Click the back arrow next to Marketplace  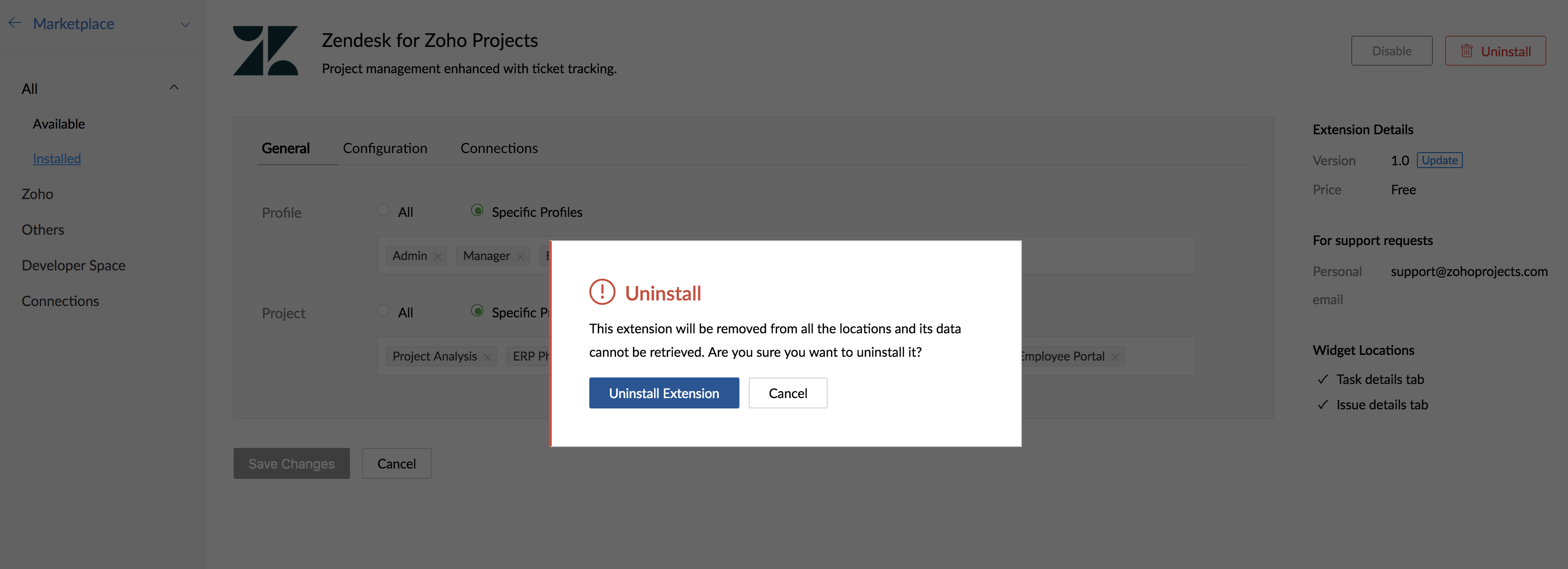click(x=15, y=23)
